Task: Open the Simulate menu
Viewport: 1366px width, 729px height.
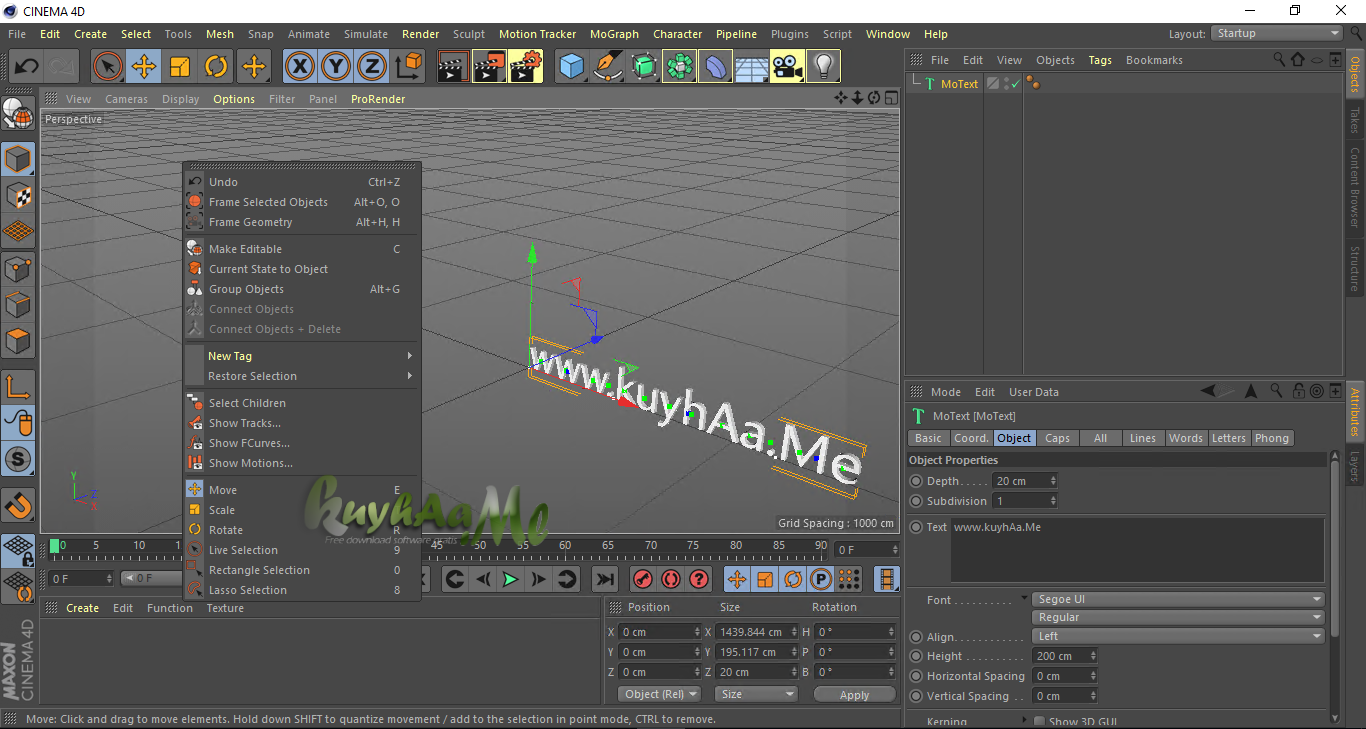Action: click(x=366, y=34)
